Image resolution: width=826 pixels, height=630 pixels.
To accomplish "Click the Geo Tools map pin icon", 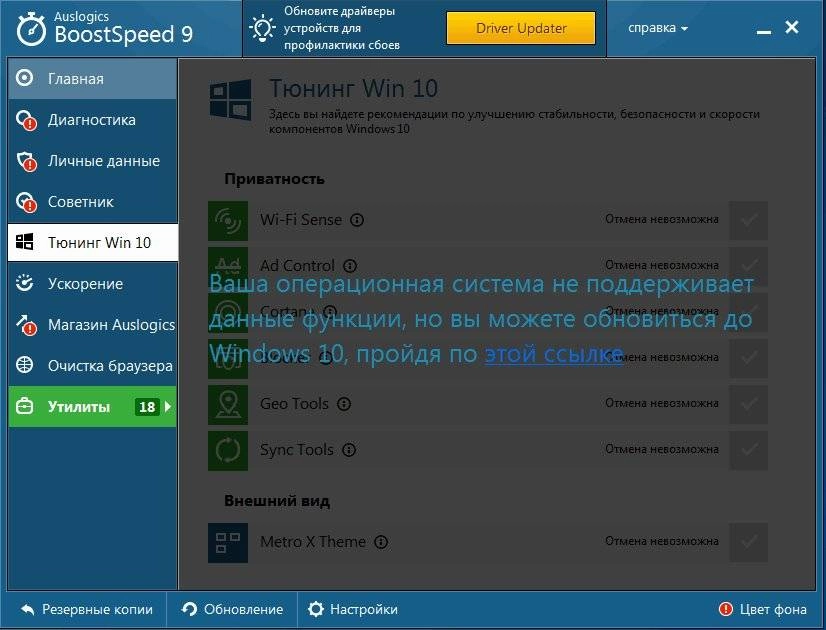I will [x=228, y=405].
